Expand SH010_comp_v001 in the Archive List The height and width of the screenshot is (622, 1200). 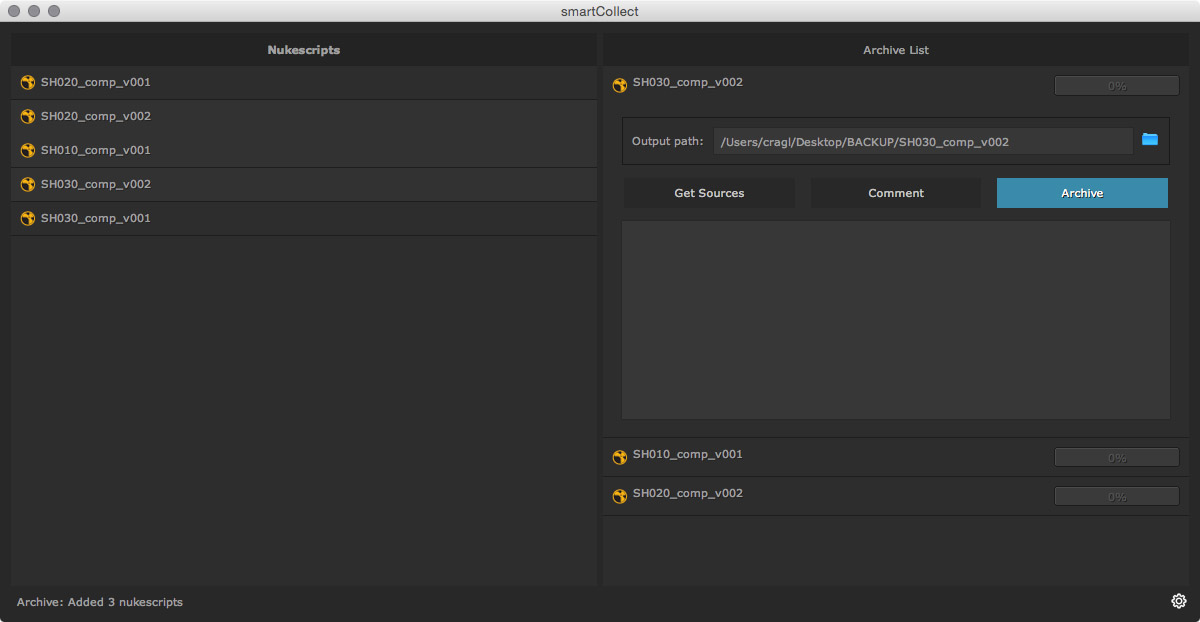point(688,455)
